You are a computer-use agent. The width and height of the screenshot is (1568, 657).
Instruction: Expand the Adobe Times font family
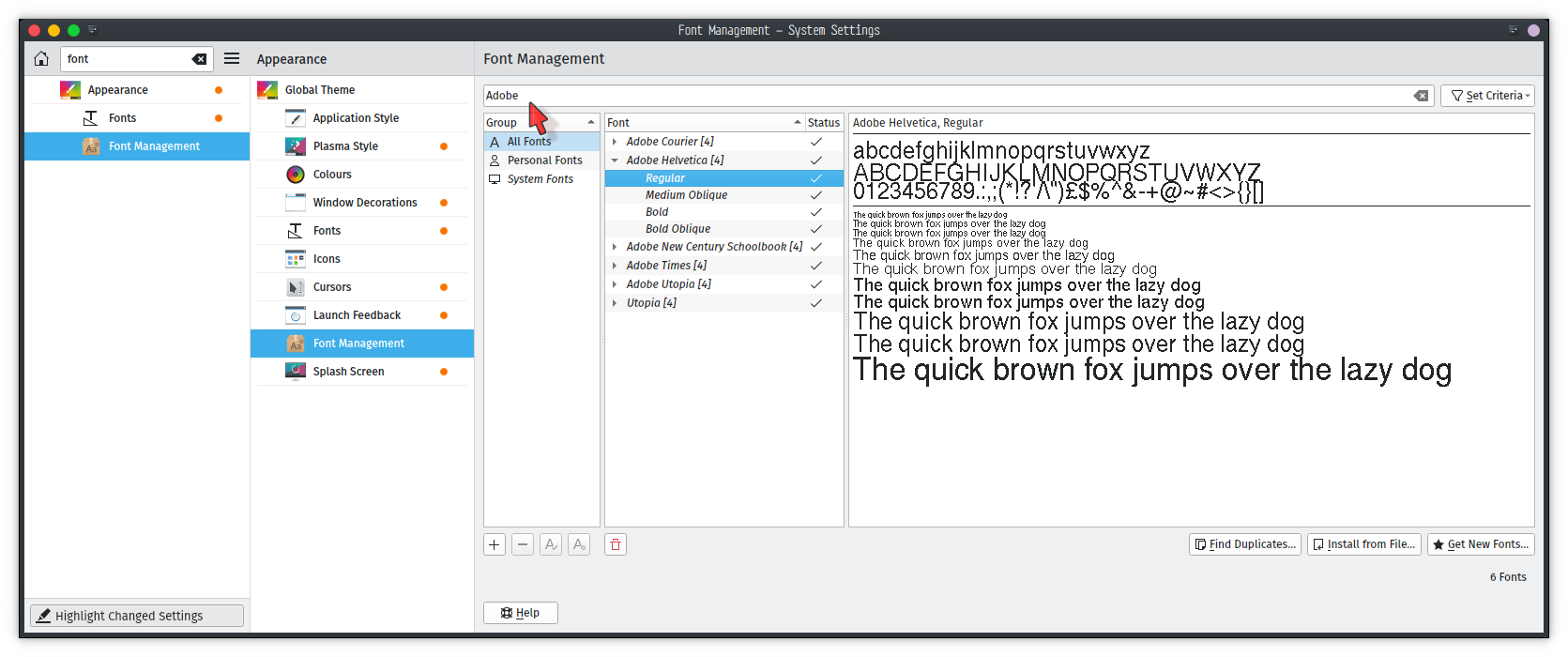615,266
